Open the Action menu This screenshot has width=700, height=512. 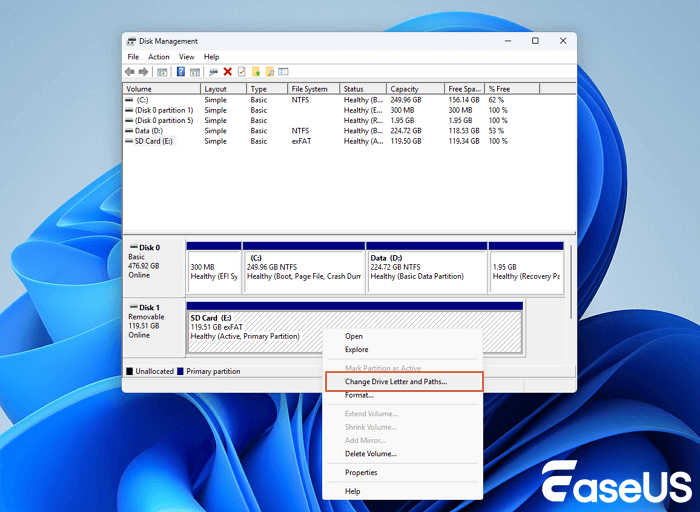point(159,57)
